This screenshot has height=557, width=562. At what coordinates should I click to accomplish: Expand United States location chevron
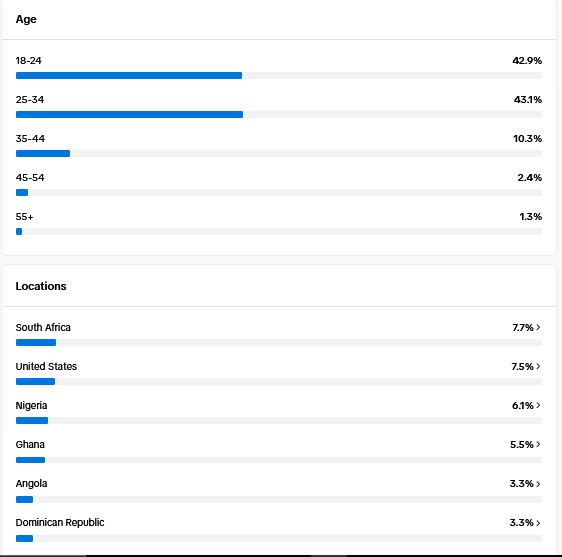coord(538,366)
